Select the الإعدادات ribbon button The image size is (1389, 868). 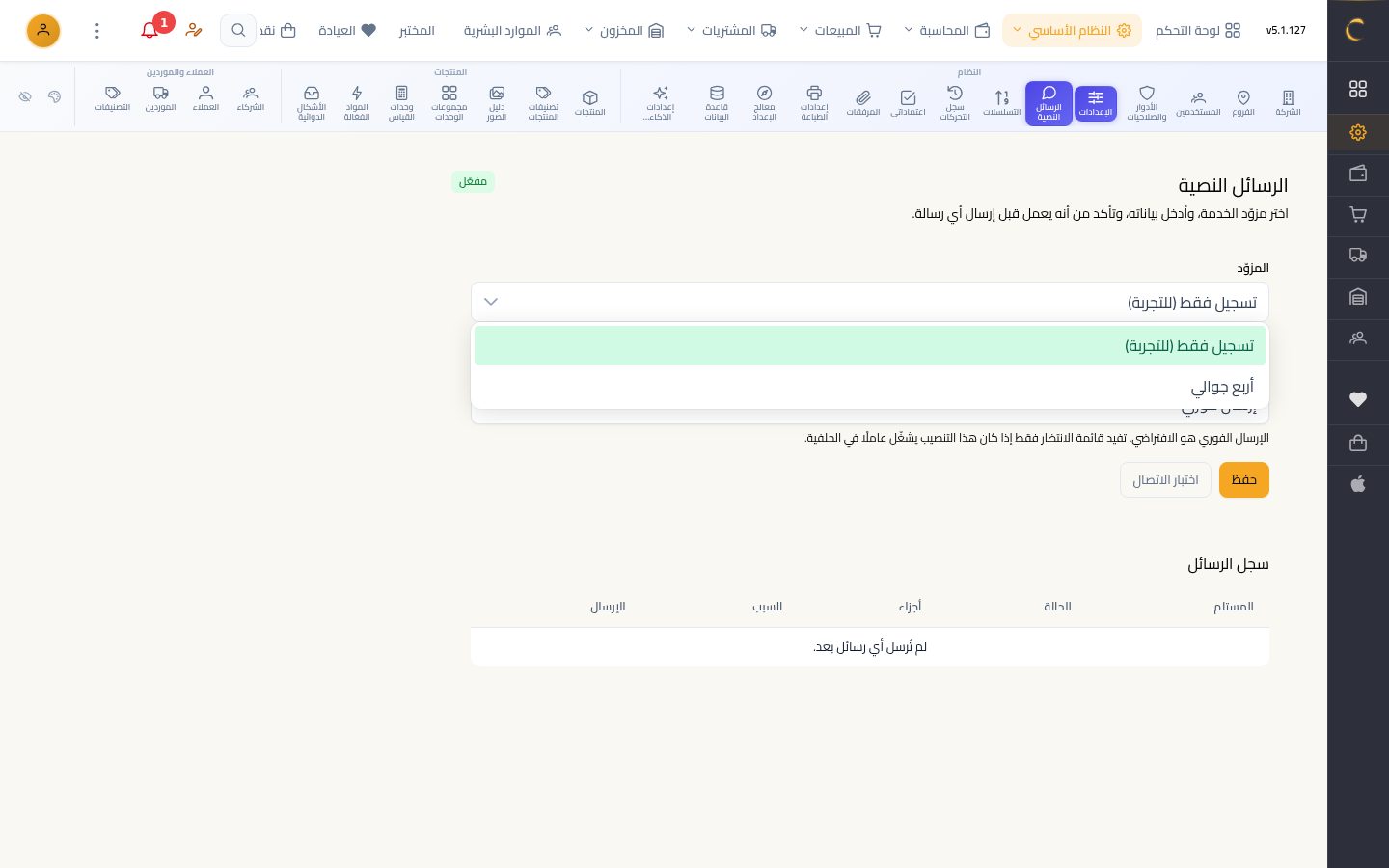coord(1096,103)
